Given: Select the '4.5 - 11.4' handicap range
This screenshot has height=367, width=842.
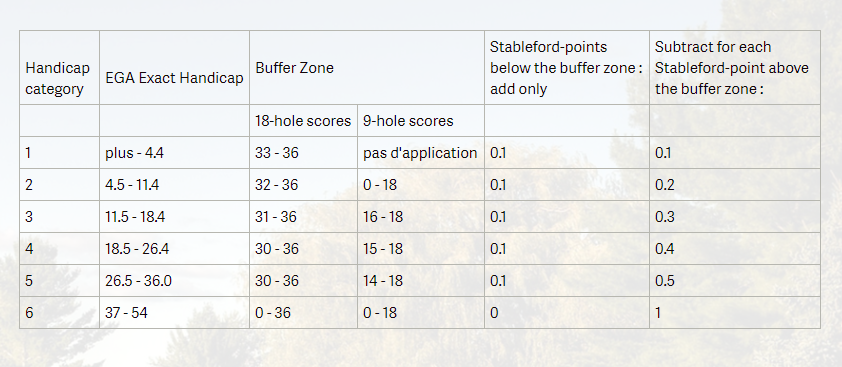Looking at the screenshot, I should 175,184.
